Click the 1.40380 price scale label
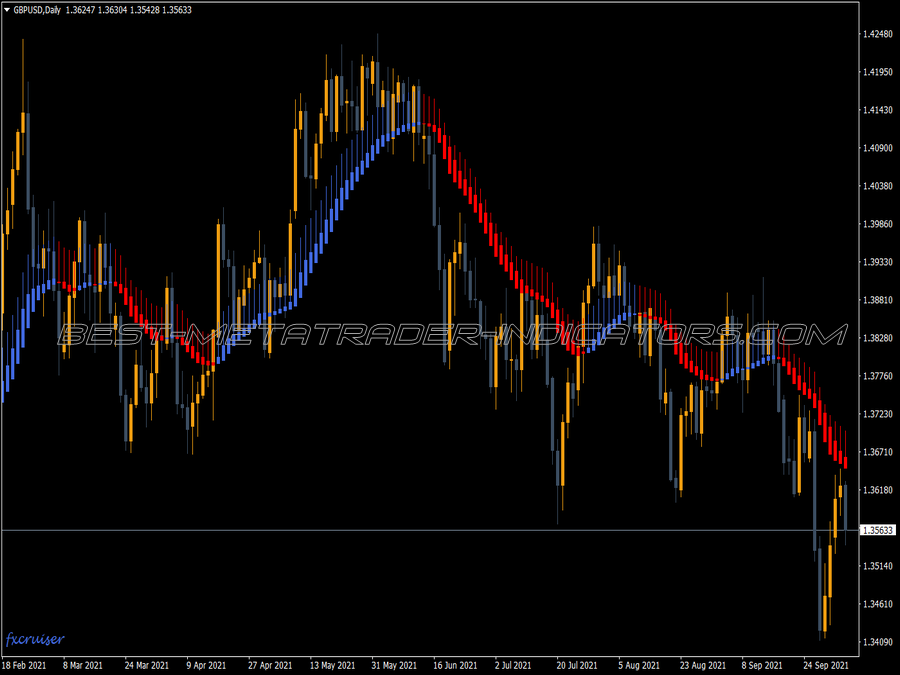The width and height of the screenshot is (900, 675). tap(878, 186)
